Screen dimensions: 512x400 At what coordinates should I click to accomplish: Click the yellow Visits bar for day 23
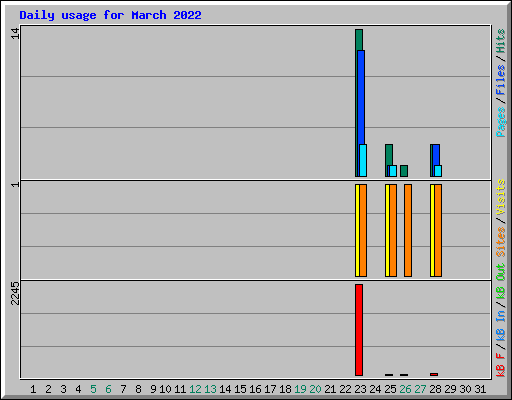[x=357, y=230]
